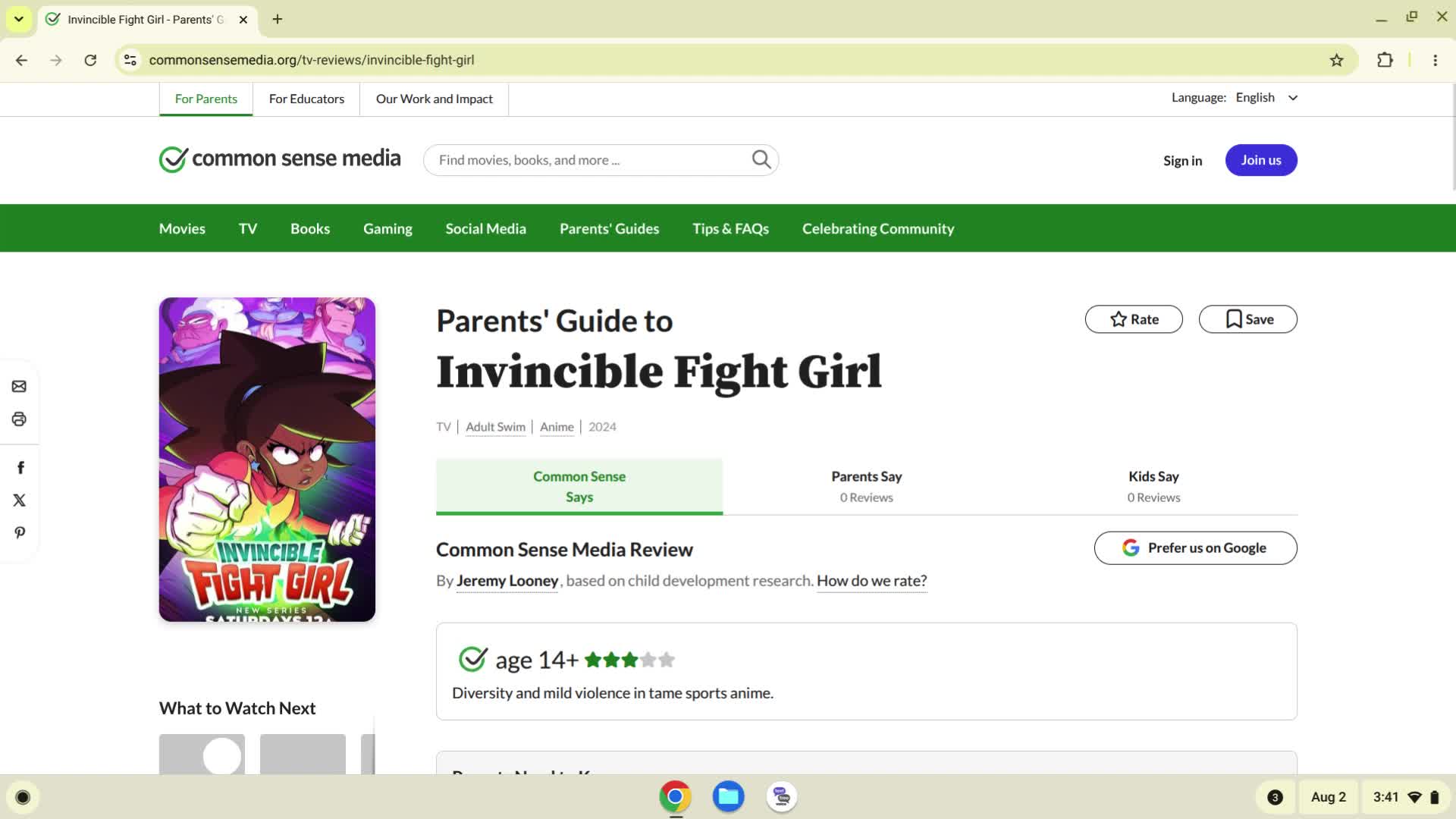
Task: Open the Movies menu
Action: click(182, 228)
